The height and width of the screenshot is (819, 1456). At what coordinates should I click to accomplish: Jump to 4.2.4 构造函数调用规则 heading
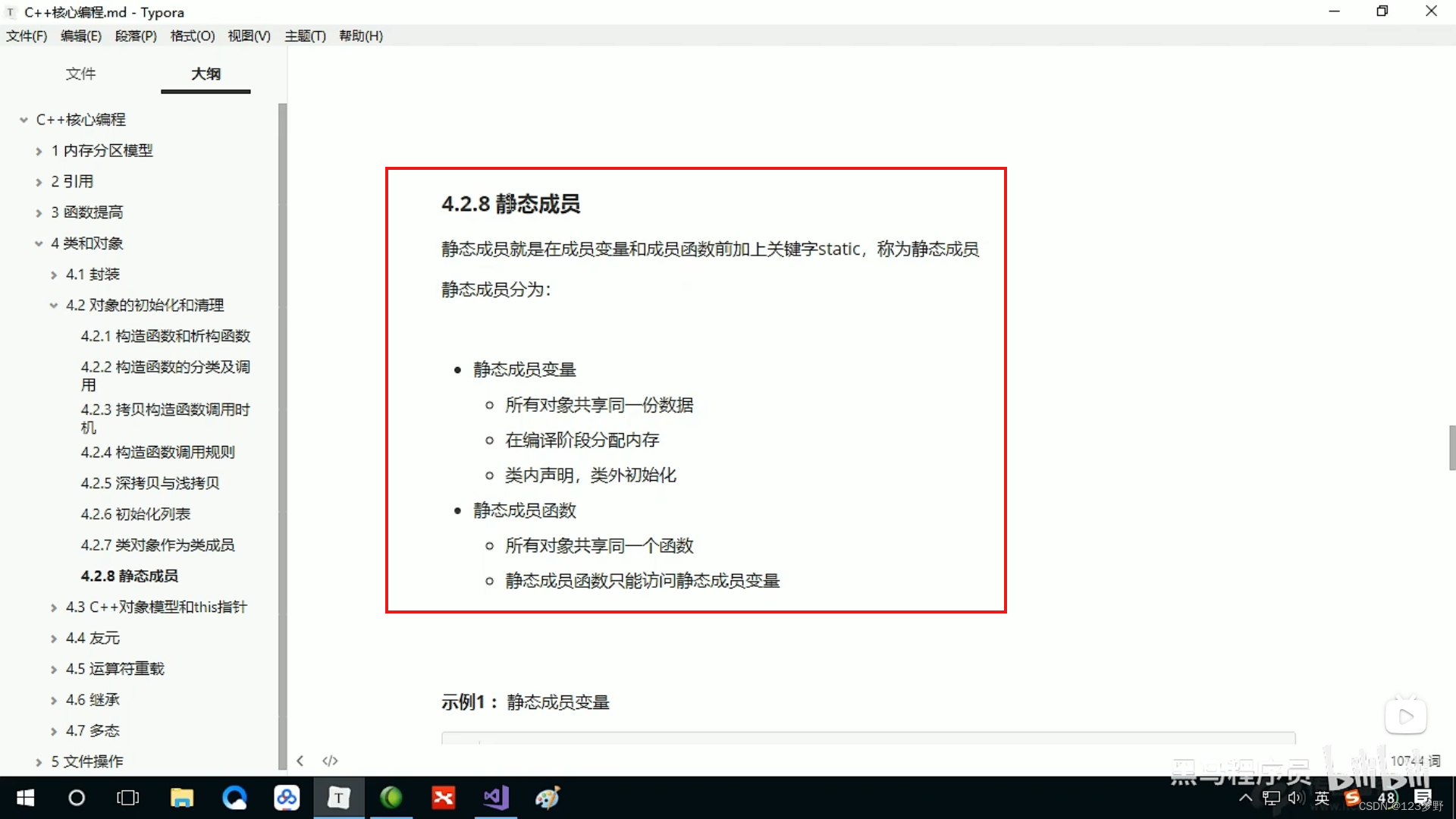[158, 452]
